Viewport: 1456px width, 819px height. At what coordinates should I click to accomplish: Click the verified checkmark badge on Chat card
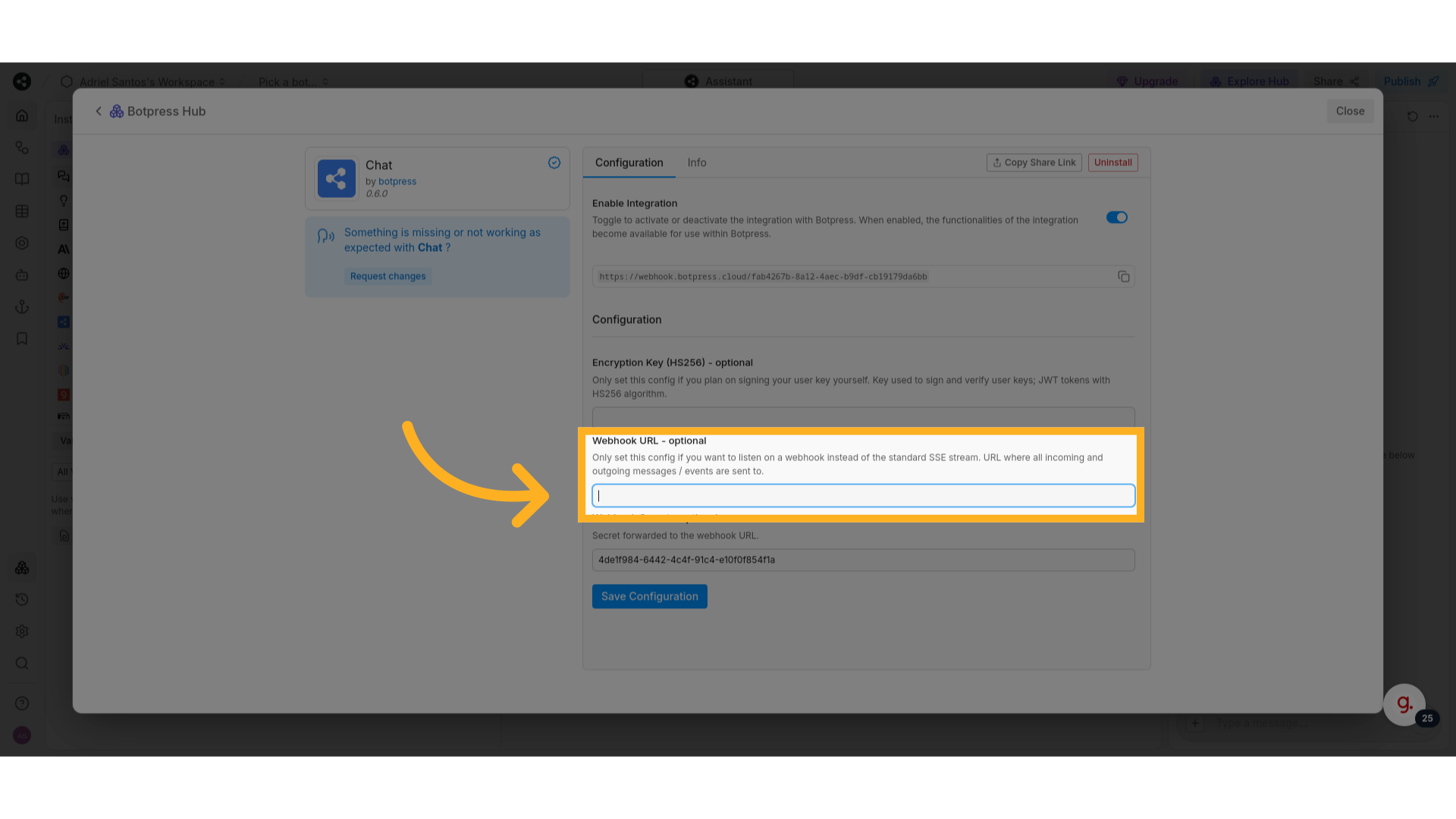[x=554, y=162]
